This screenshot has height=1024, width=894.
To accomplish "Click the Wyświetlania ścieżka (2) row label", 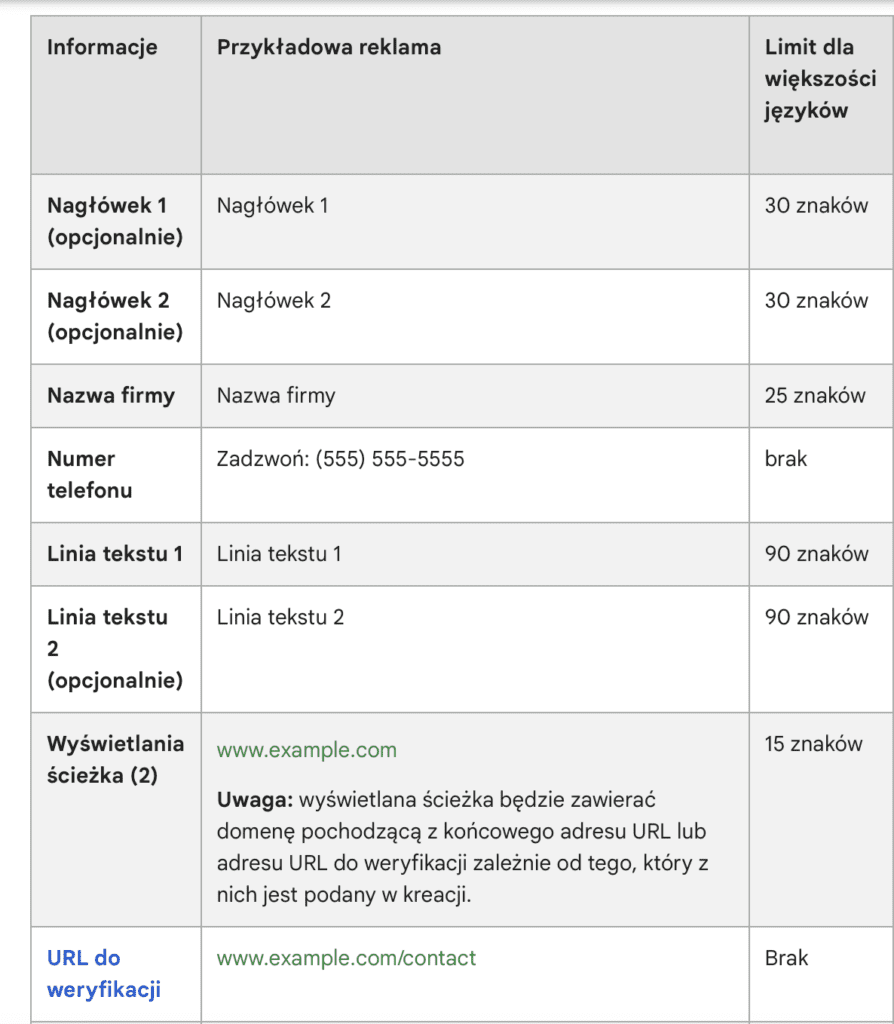I will click(115, 759).
